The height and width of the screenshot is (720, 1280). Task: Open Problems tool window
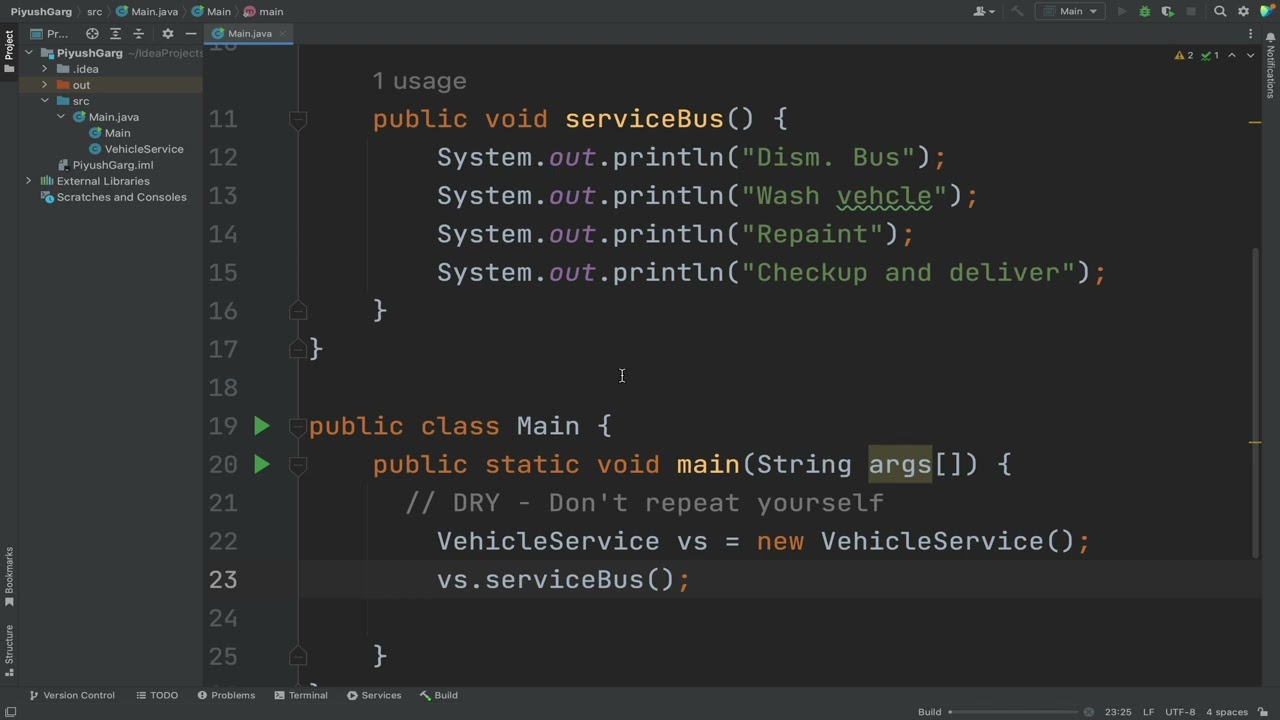226,695
